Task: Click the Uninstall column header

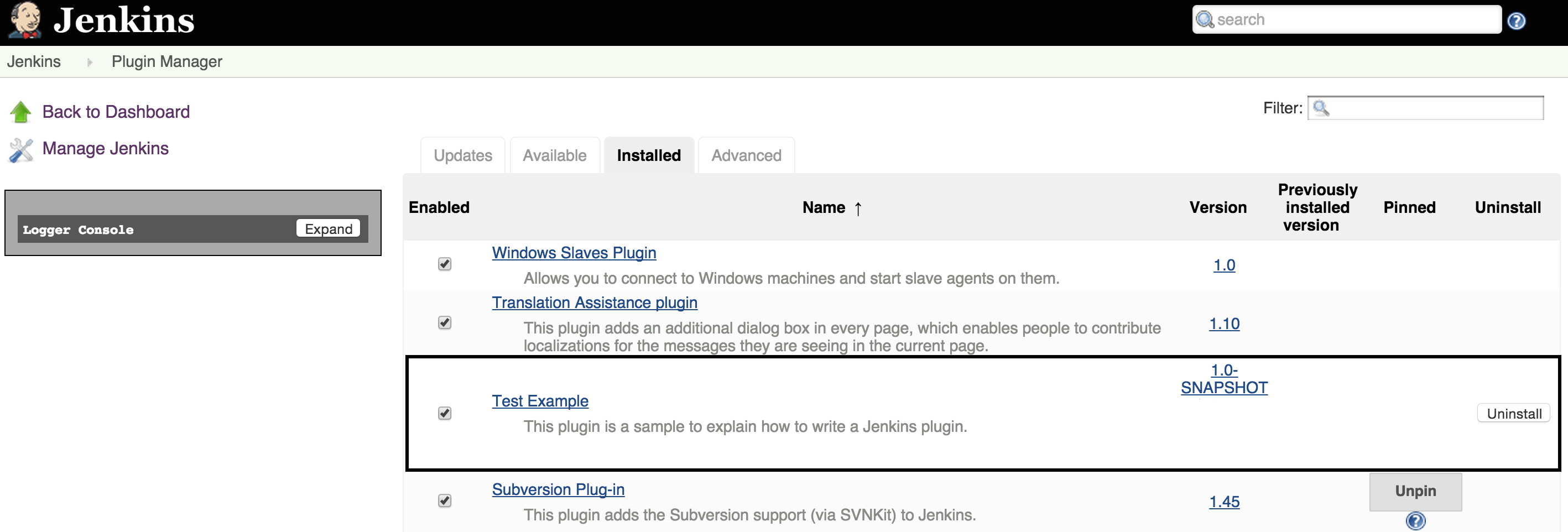Action: coord(1508,207)
